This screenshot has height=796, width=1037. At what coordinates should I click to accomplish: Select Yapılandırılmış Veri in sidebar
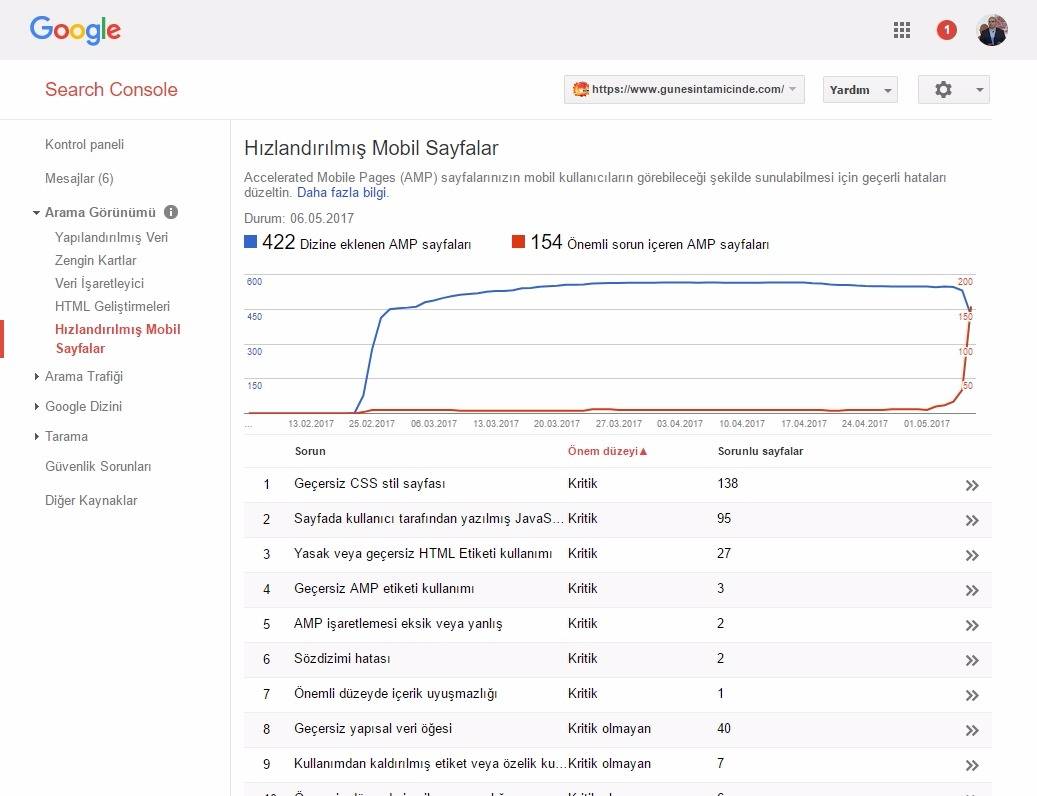111,237
